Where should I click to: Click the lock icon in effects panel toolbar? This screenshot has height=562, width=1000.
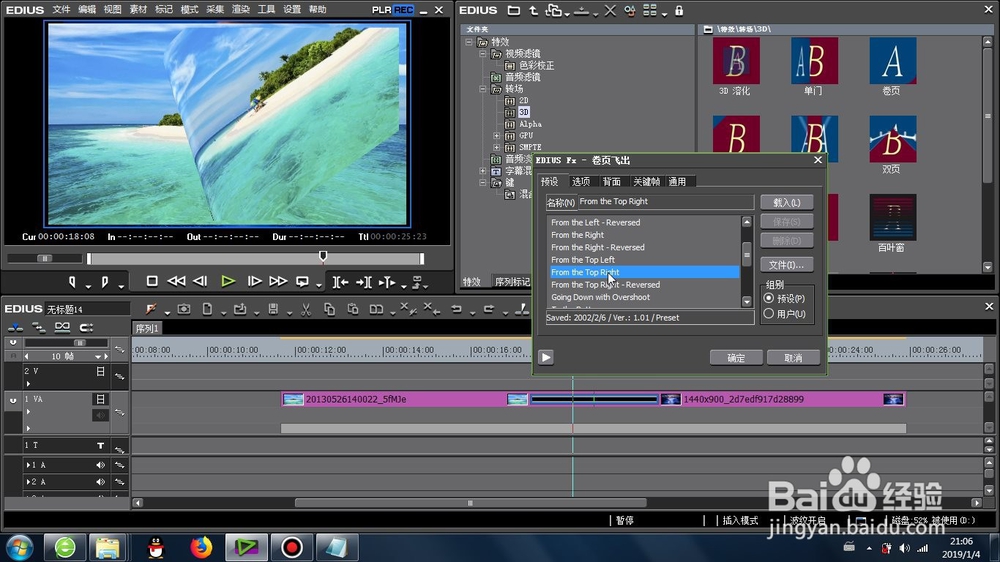pos(680,10)
